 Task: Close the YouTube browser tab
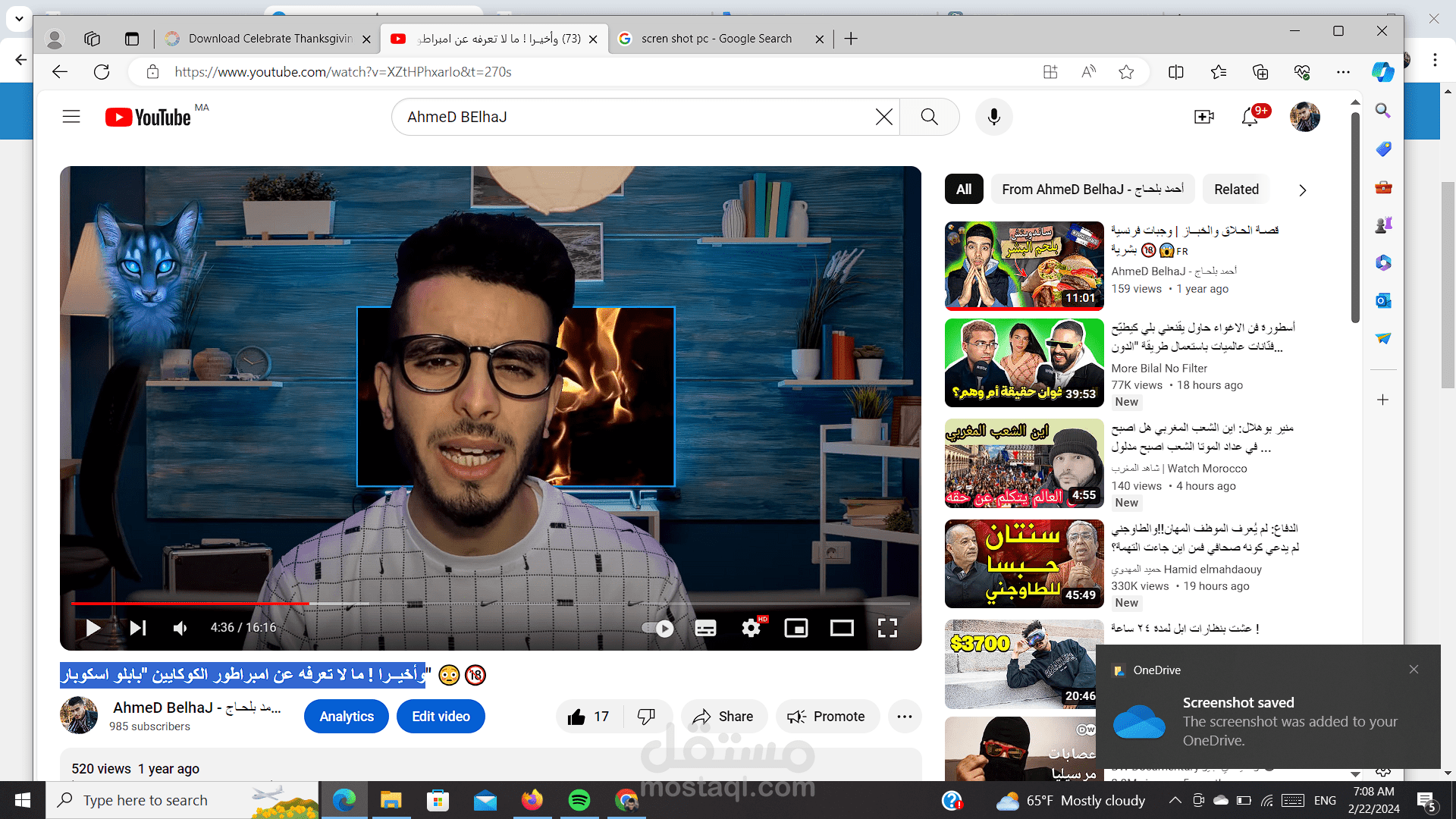593,39
